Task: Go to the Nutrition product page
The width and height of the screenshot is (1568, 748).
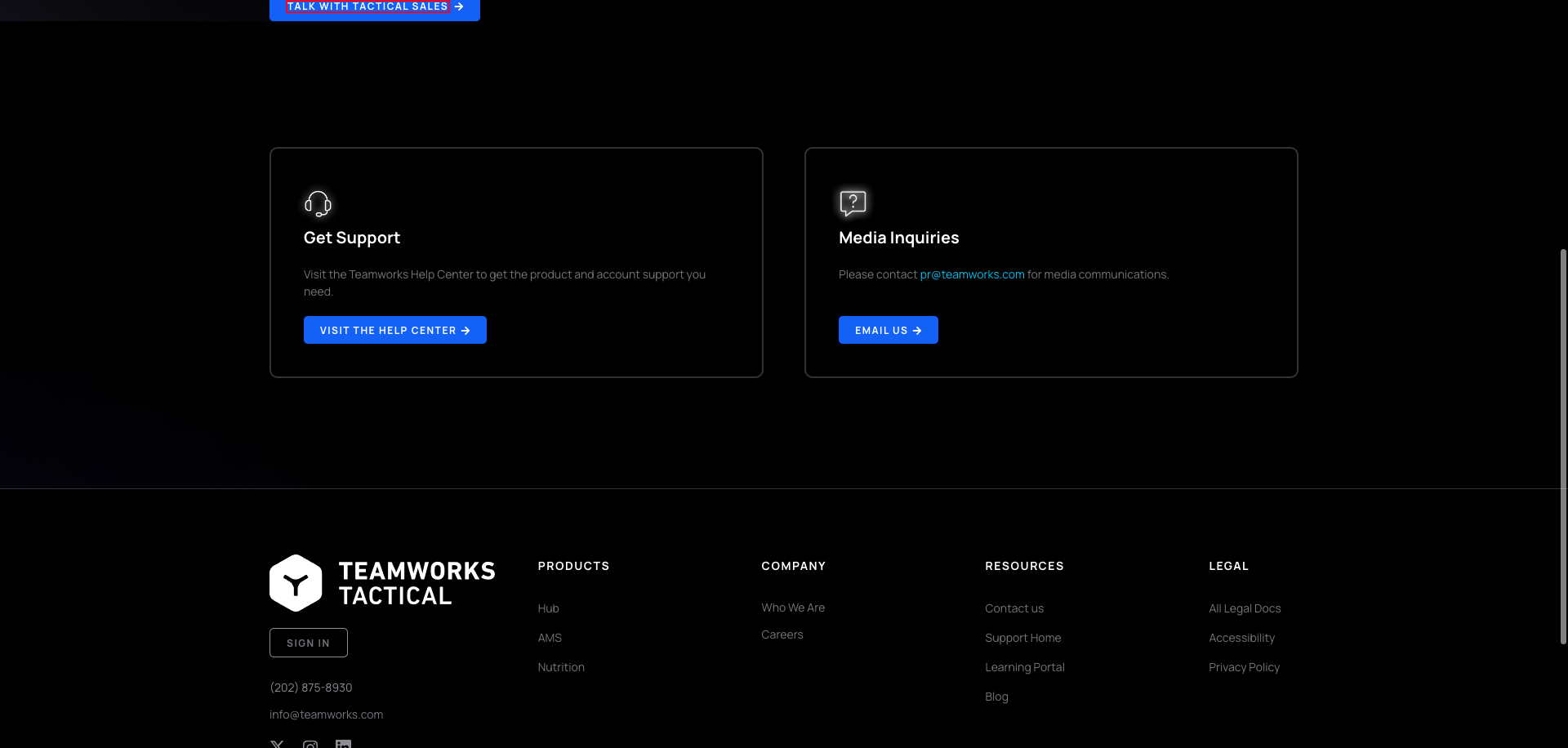Action: 561,667
